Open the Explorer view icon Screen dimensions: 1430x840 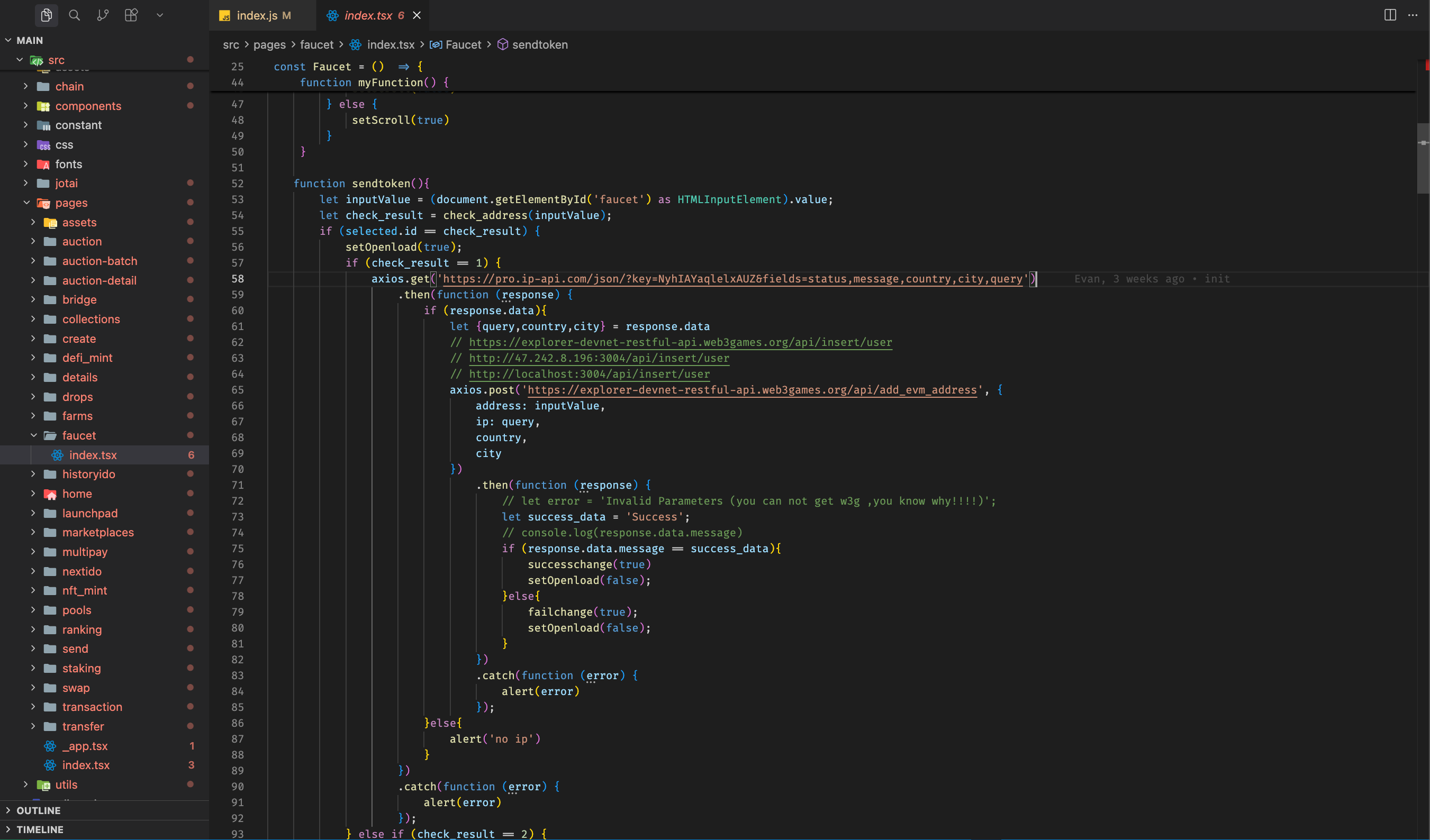click(47, 15)
